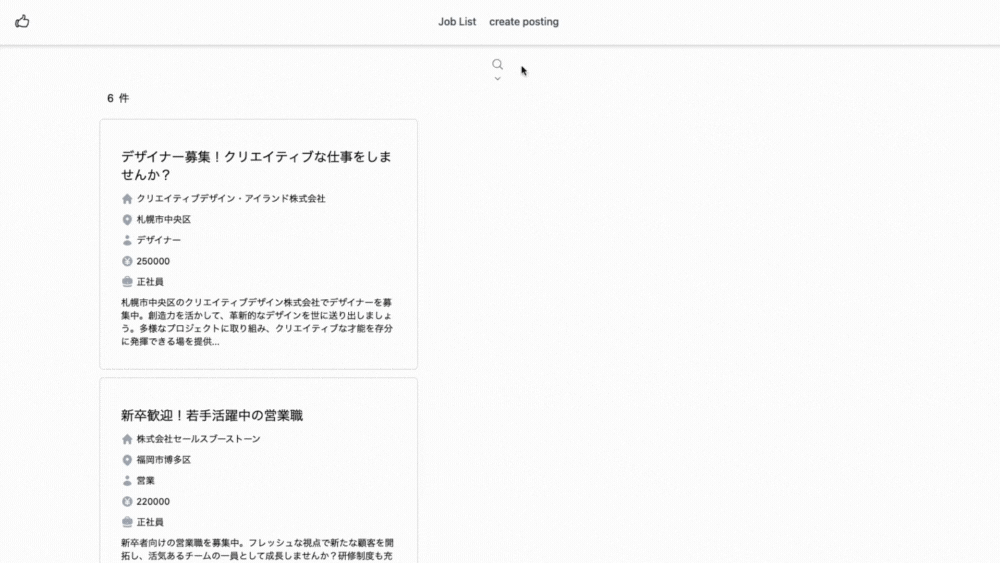Click the 営業職 card description text
This screenshot has height=563, width=1000.
point(257,550)
